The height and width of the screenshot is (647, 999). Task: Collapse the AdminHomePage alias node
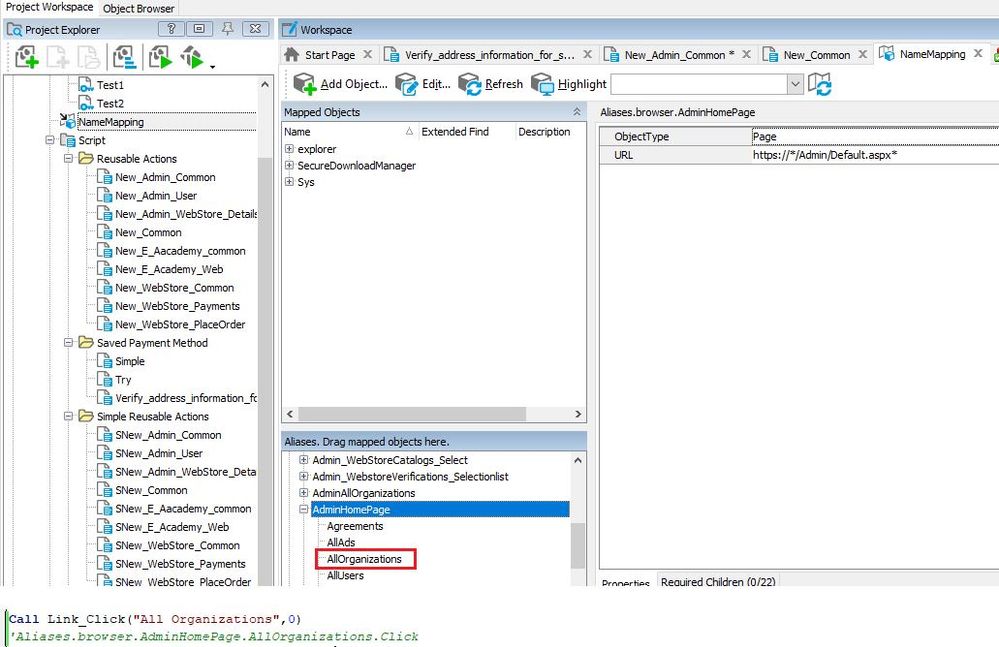304,510
